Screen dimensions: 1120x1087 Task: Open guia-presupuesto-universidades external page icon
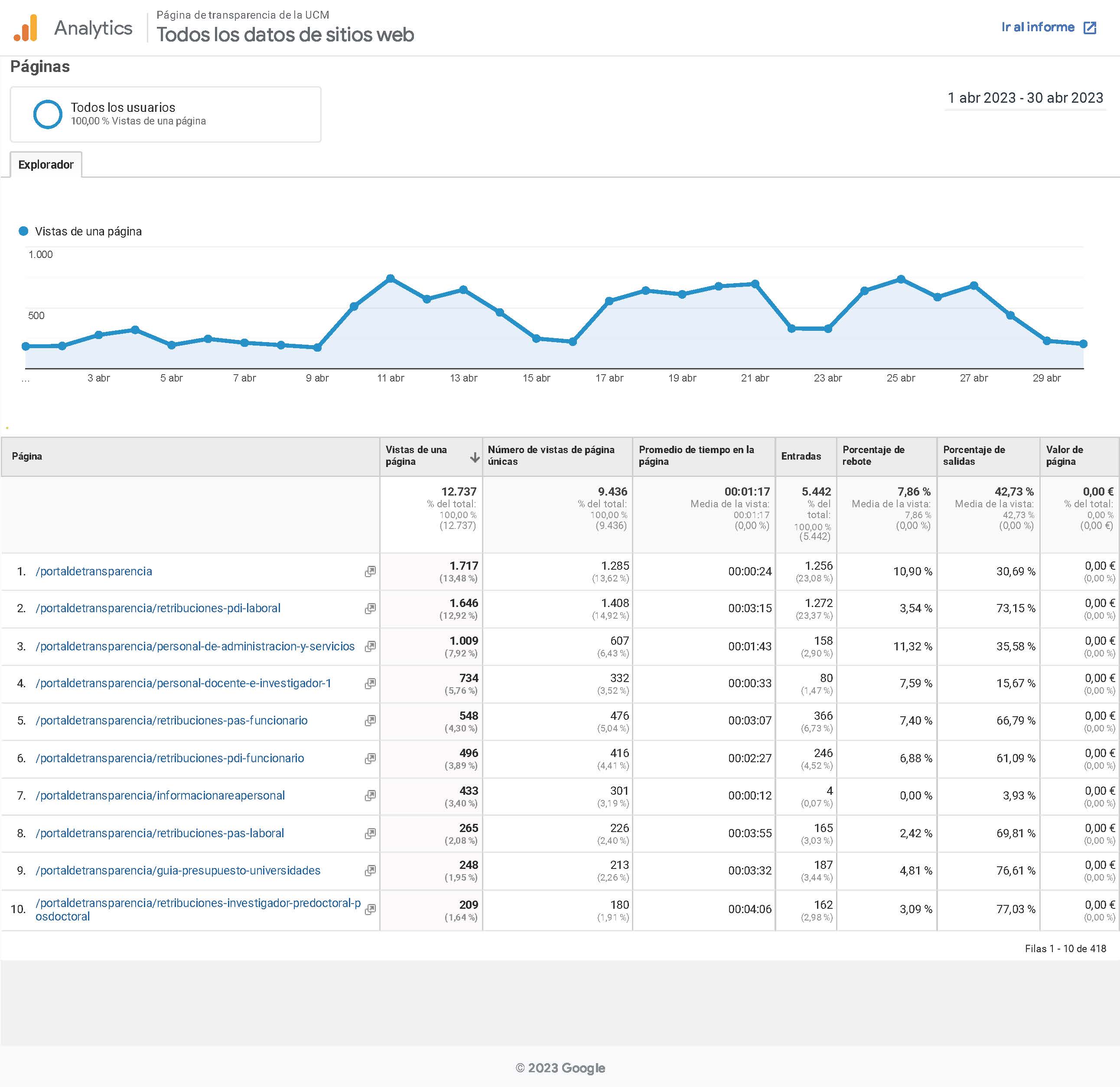[x=370, y=870]
